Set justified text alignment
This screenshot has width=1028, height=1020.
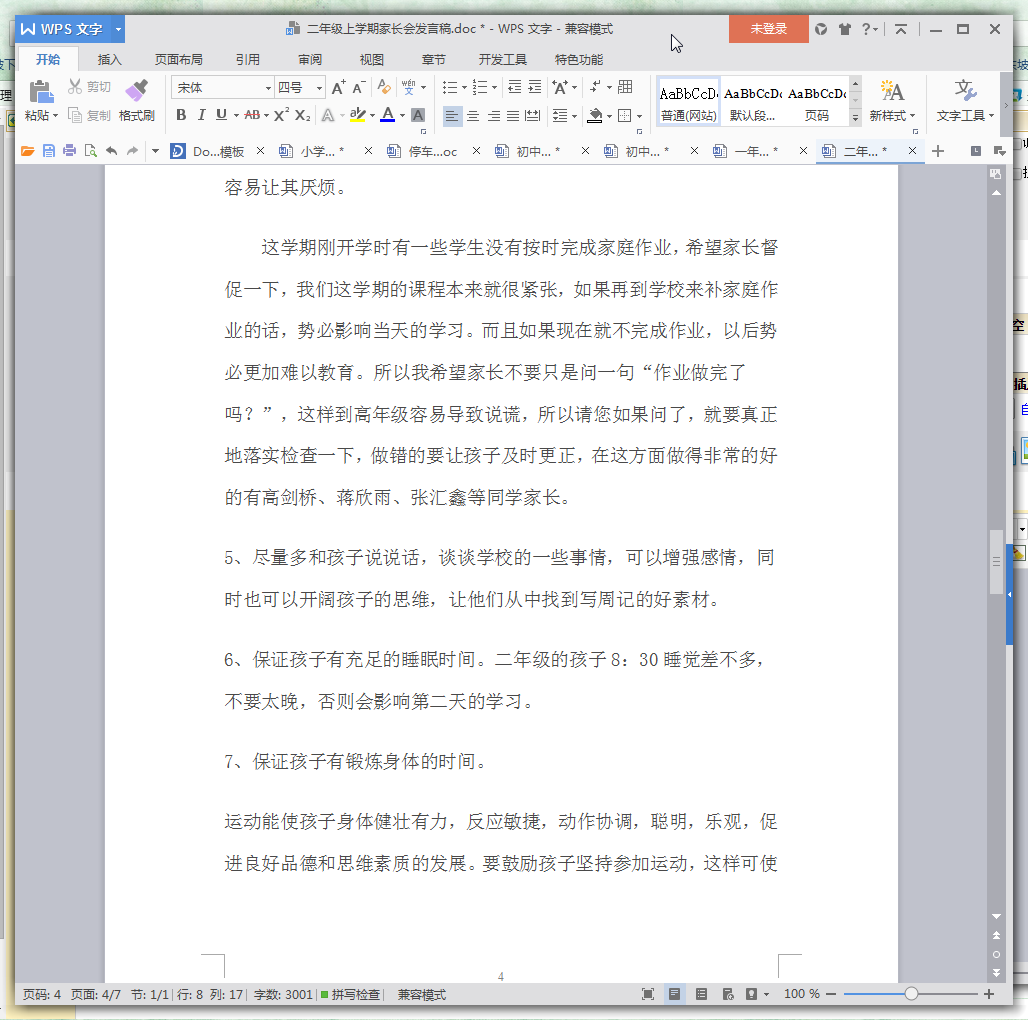tap(513, 116)
